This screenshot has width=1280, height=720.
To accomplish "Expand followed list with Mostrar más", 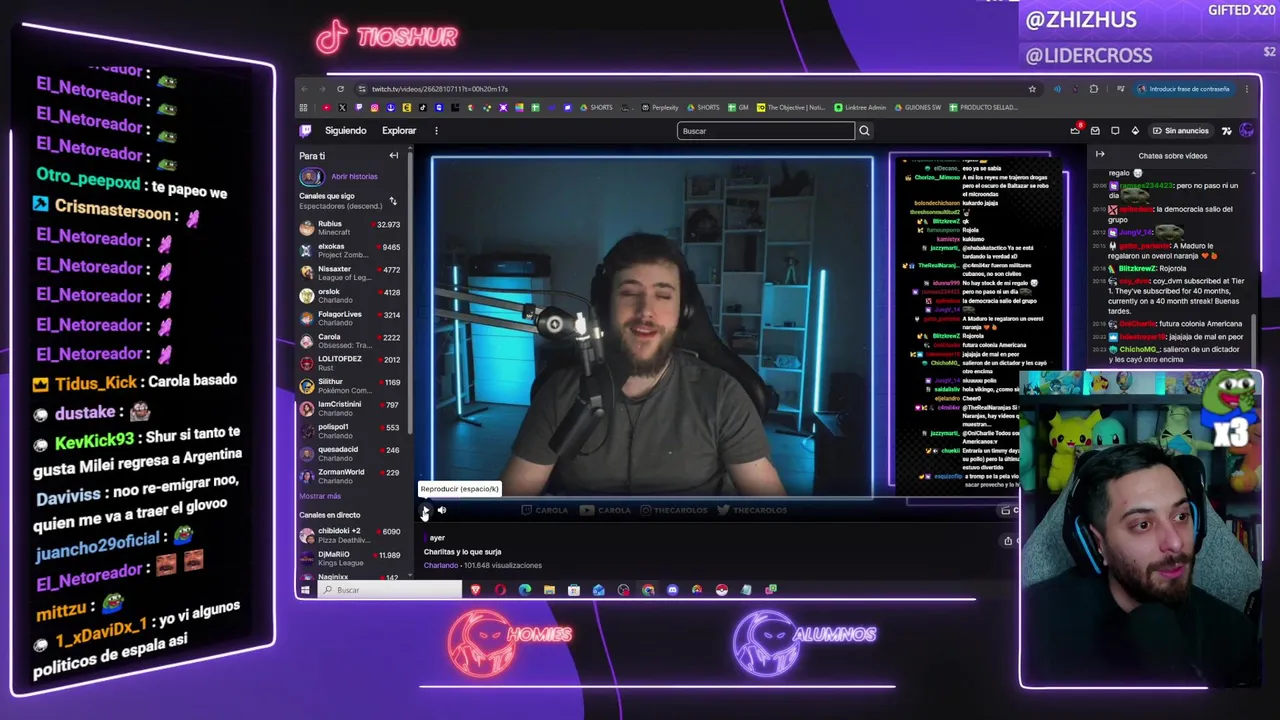I will tap(320, 496).
